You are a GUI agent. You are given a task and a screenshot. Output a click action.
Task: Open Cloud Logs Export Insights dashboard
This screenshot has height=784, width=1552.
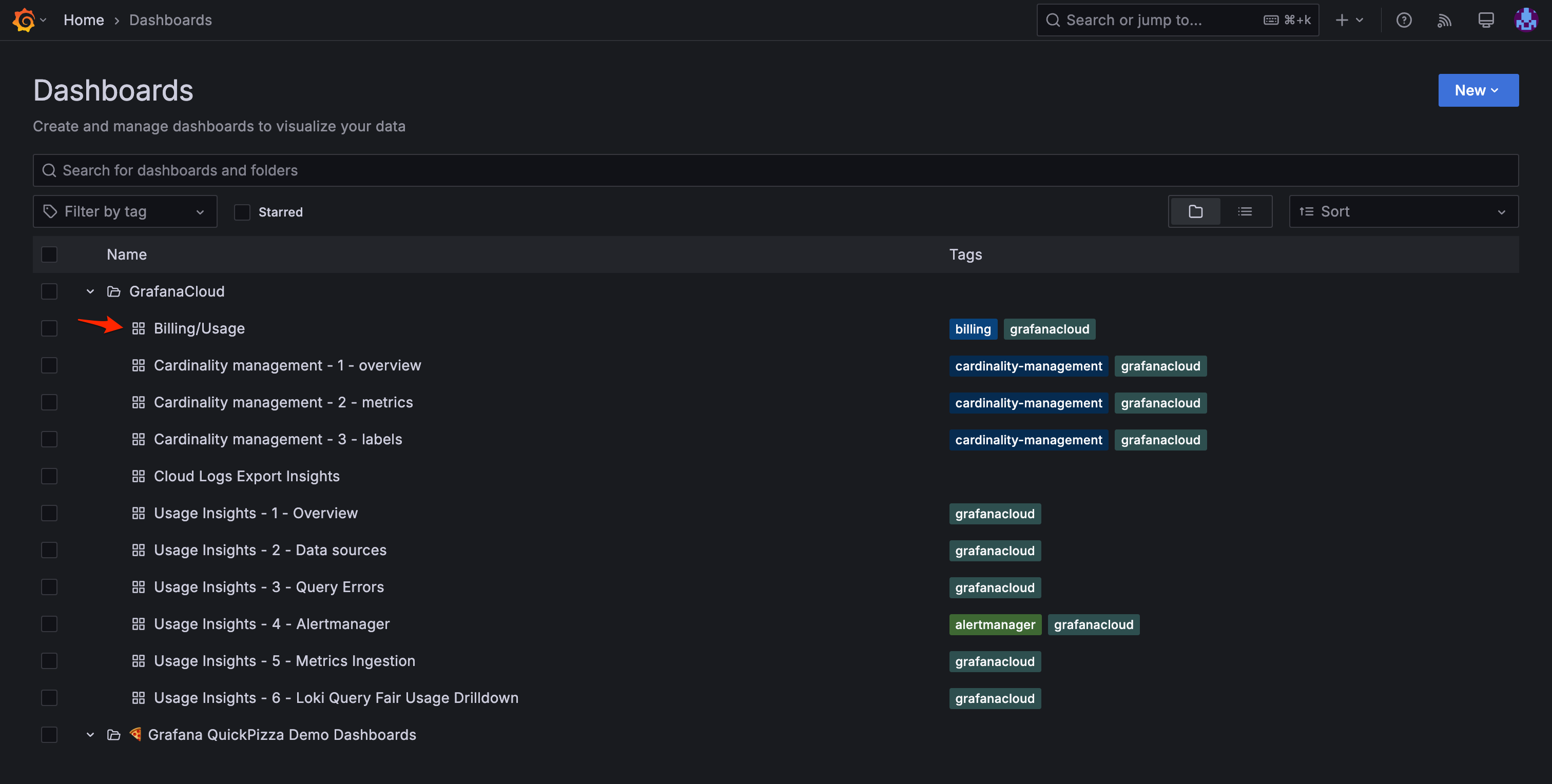click(x=246, y=476)
